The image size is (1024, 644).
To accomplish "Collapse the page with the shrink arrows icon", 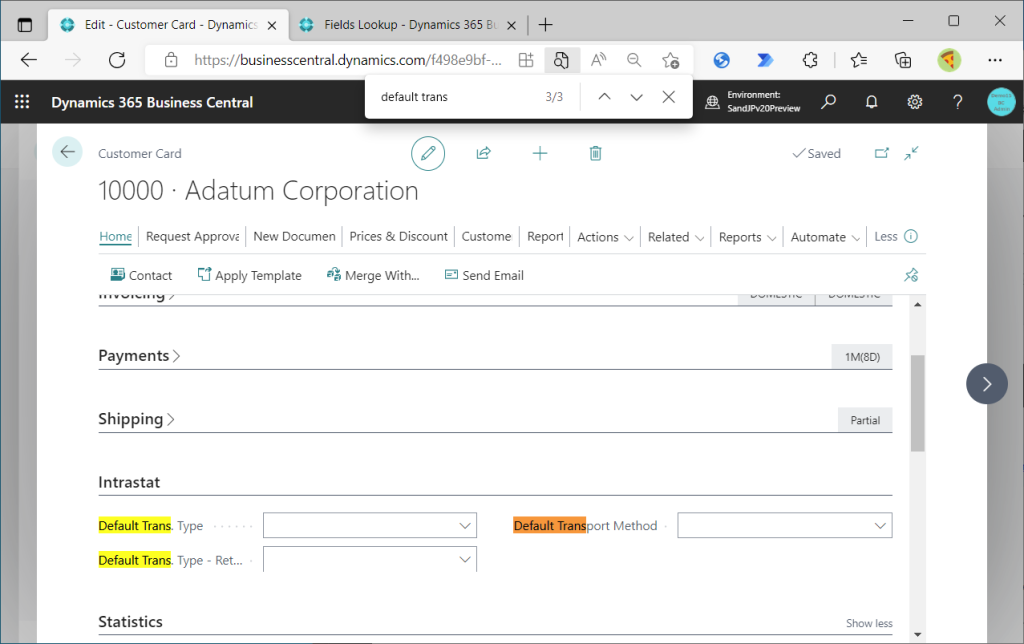I will (912, 153).
